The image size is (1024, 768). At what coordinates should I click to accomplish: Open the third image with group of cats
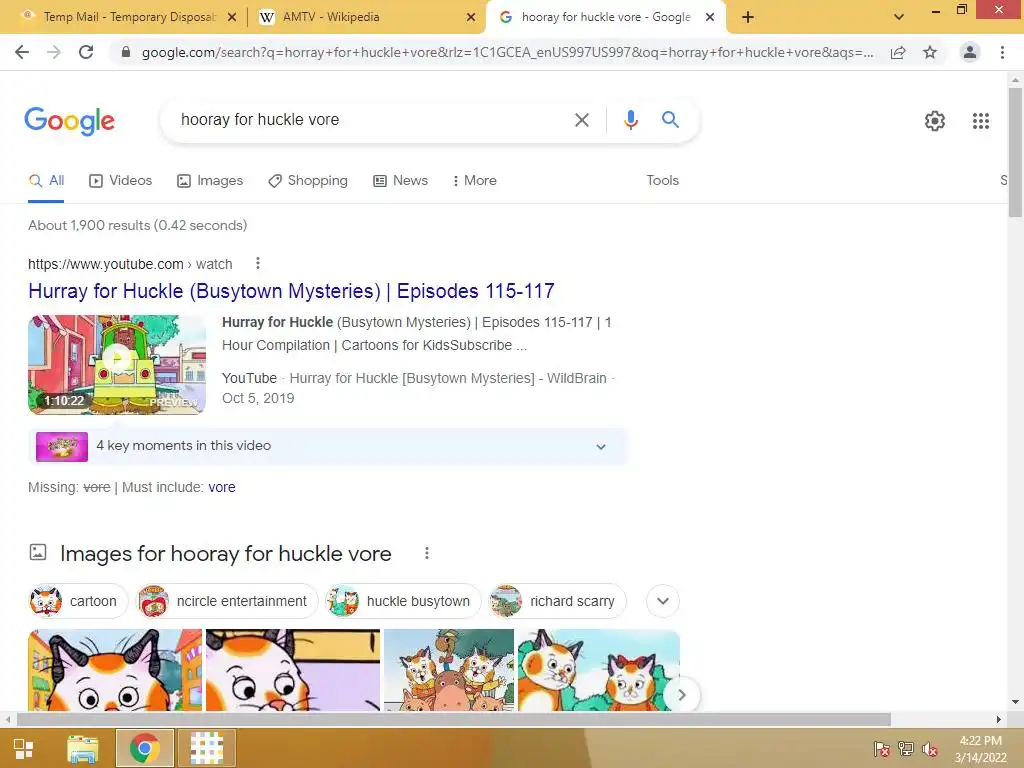point(449,670)
